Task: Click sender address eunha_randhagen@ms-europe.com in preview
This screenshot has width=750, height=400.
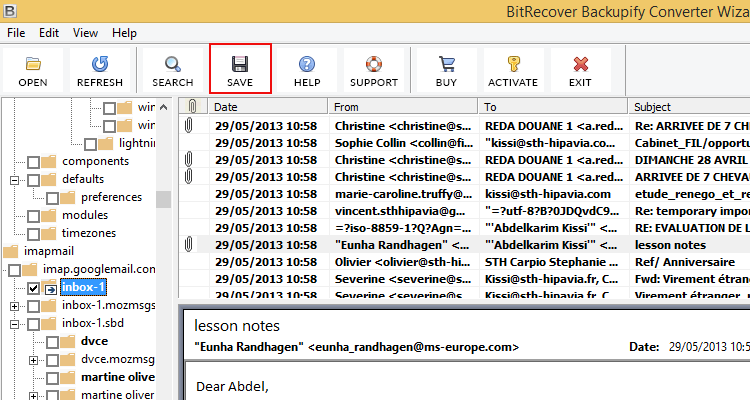Action: tap(413, 347)
